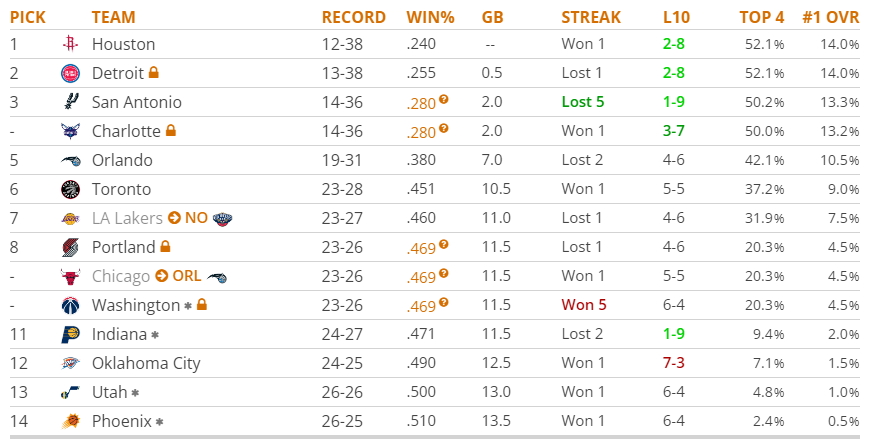This screenshot has width=875, height=439.
Task: Open the Charlotte team link
Action: pos(126,131)
